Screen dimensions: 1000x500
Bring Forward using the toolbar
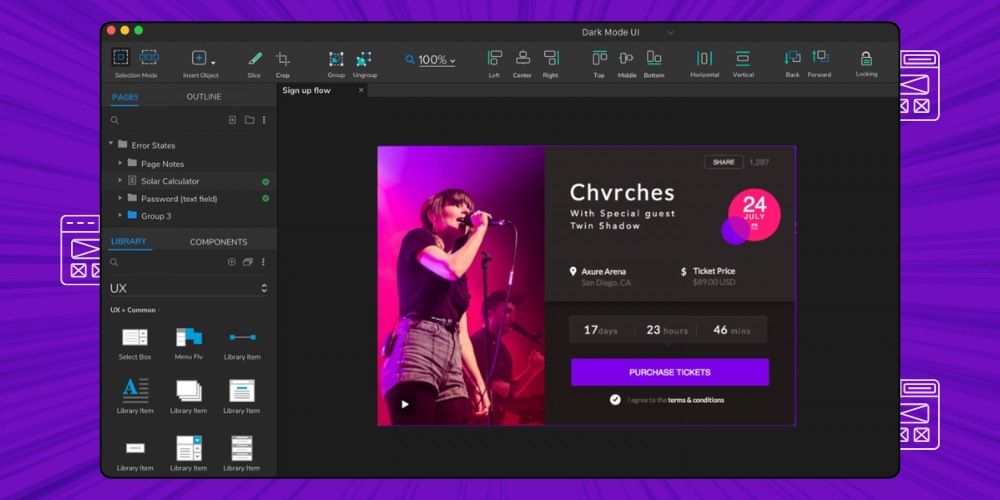(820, 57)
